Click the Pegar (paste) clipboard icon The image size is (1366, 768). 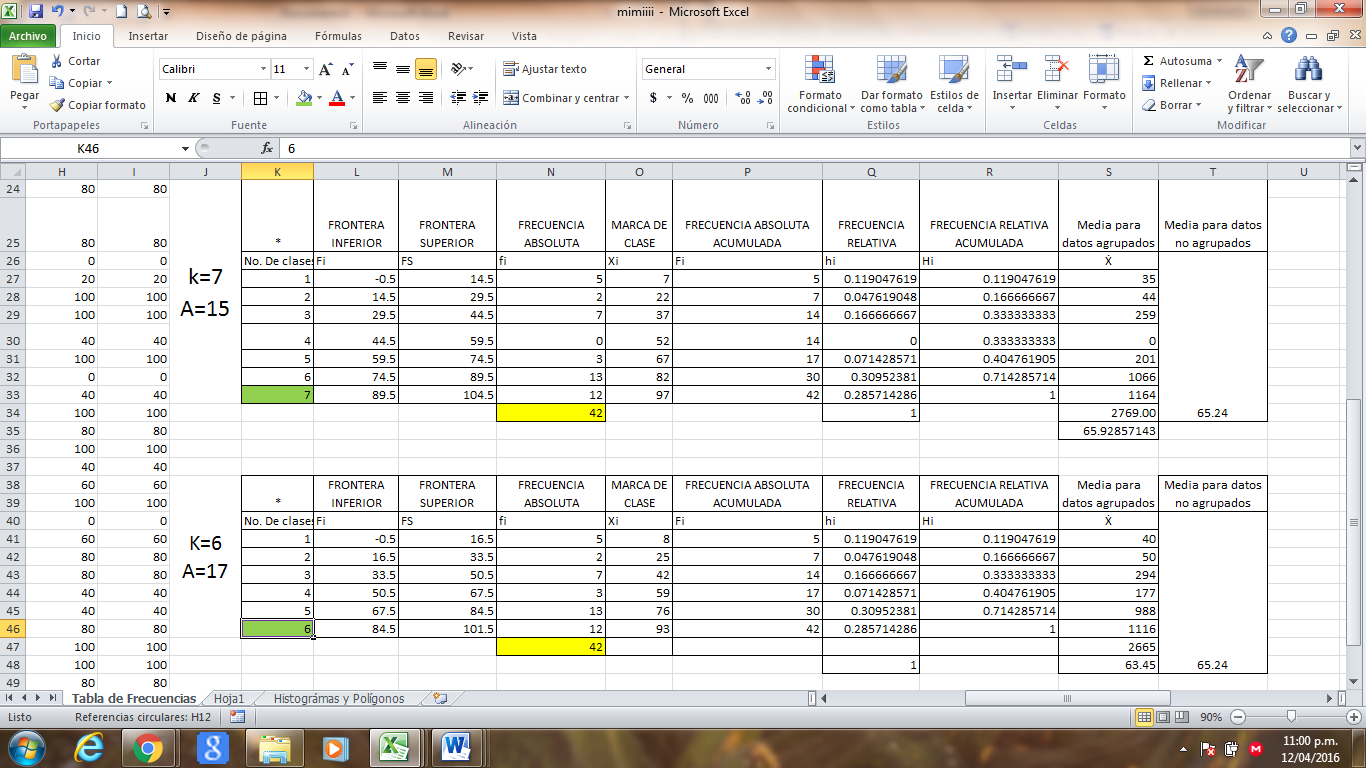tap(24, 71)
